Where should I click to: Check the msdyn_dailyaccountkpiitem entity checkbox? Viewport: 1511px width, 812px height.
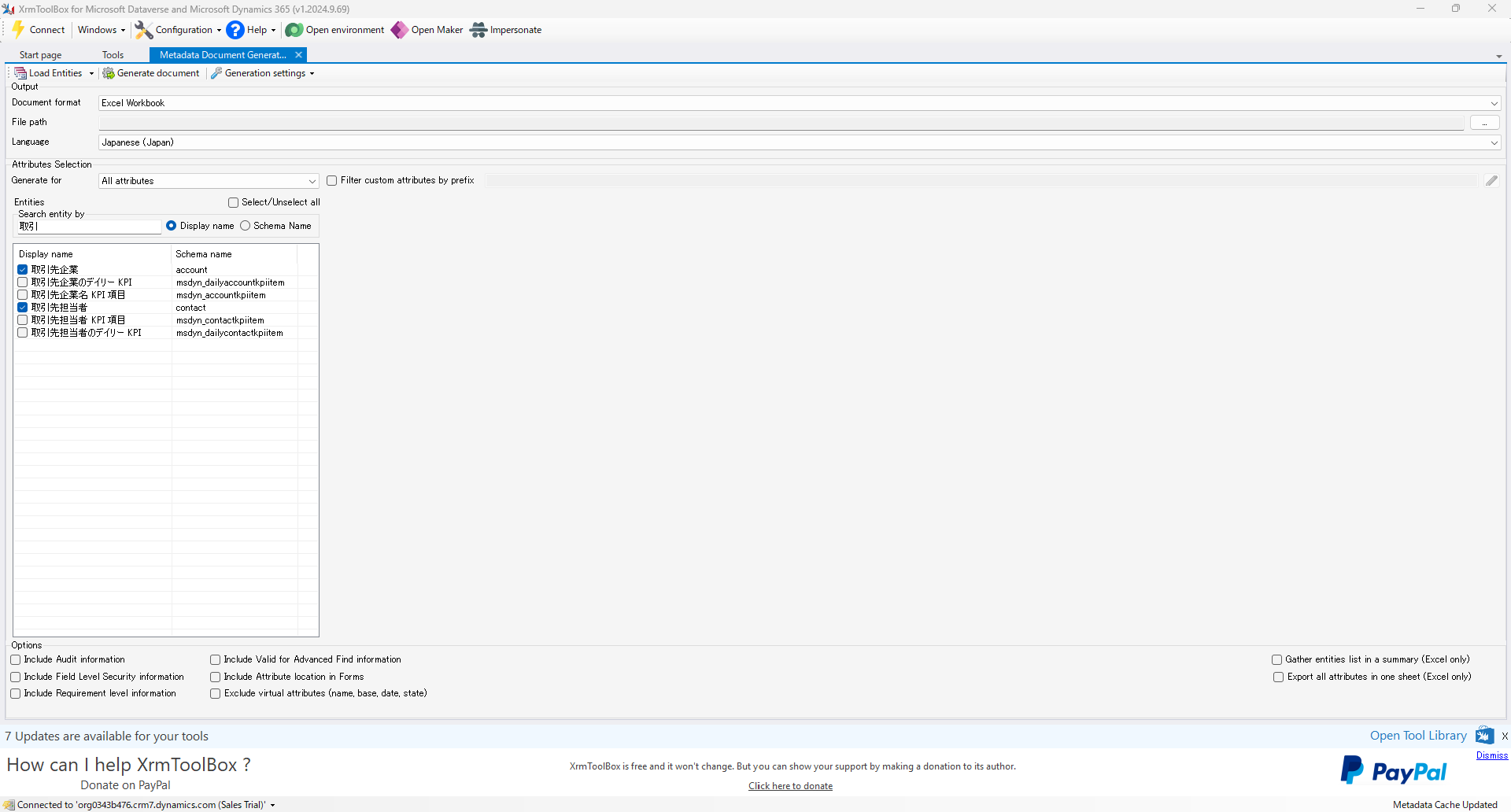[x=23, y=282]
